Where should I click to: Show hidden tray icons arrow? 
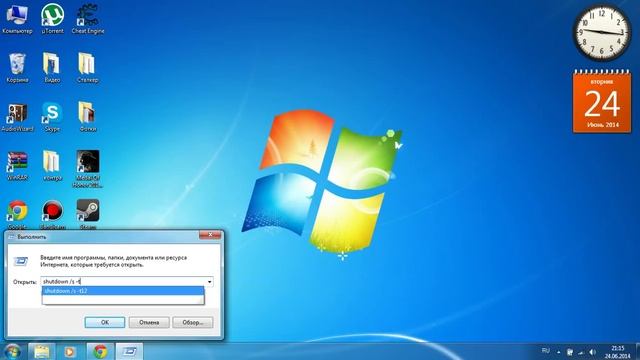[559, 352]
